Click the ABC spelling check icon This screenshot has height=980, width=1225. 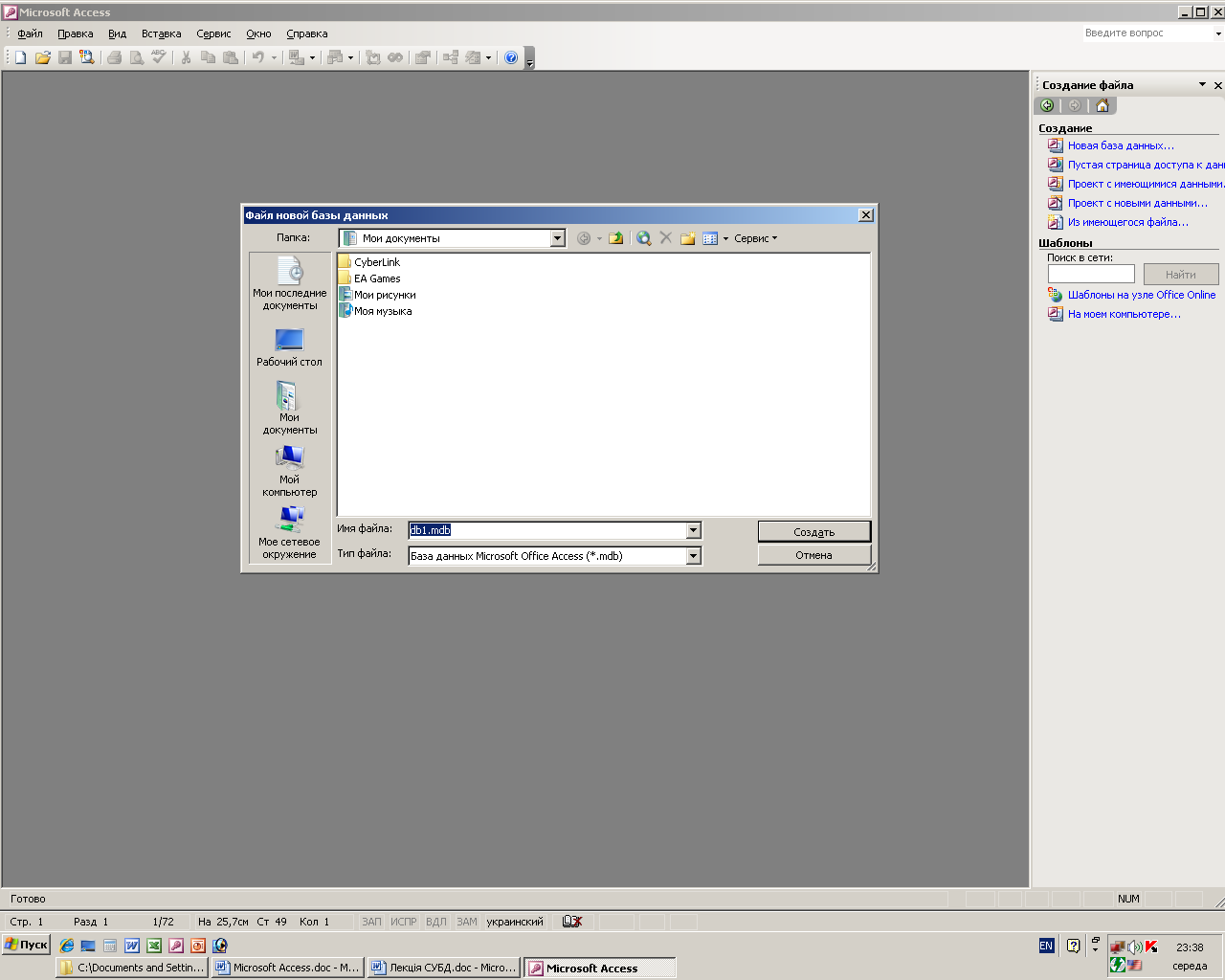(159, 57)
